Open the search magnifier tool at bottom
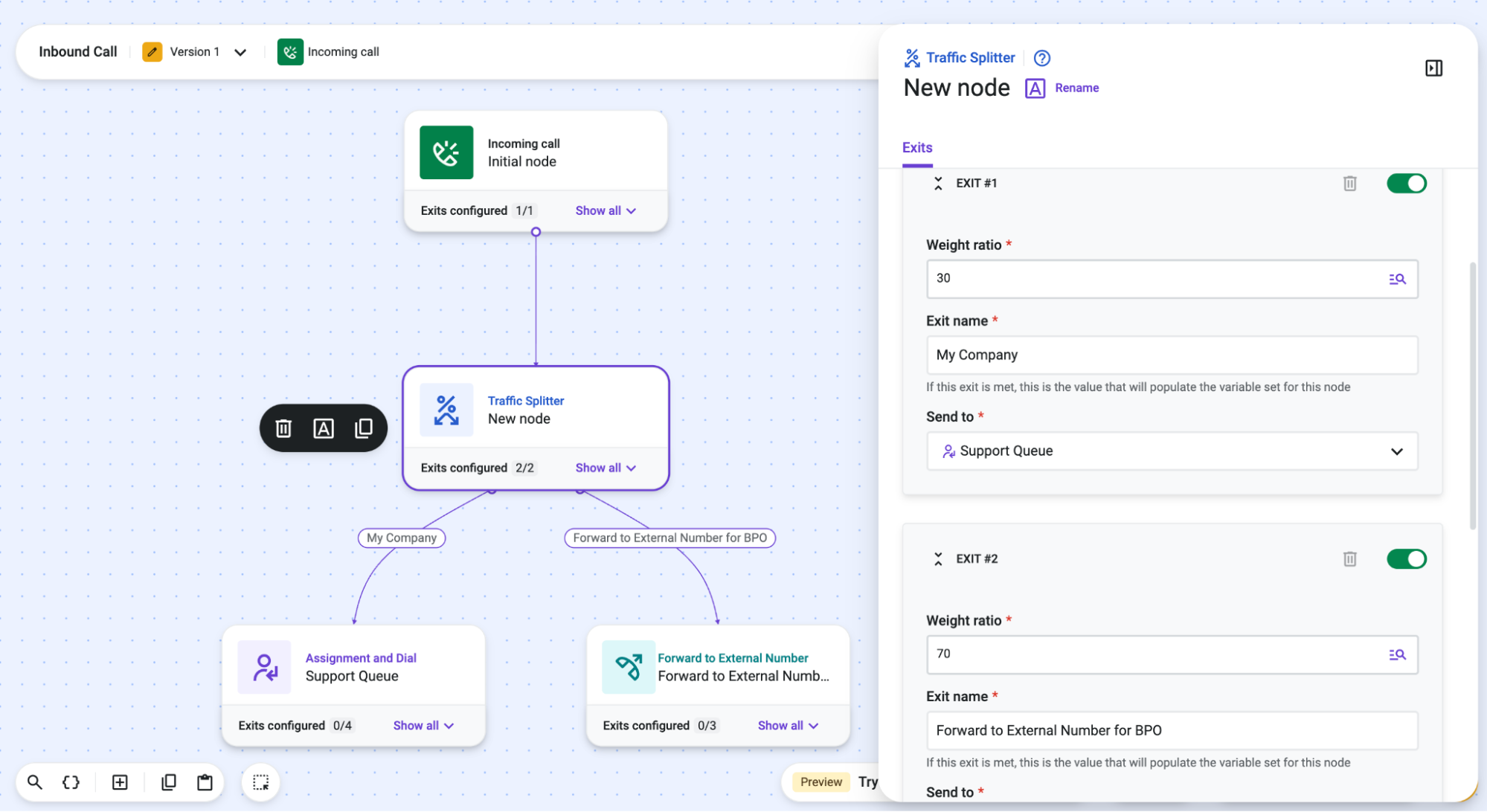The image size is (1487, 812). pyautogui.click(x=35, y=782)
